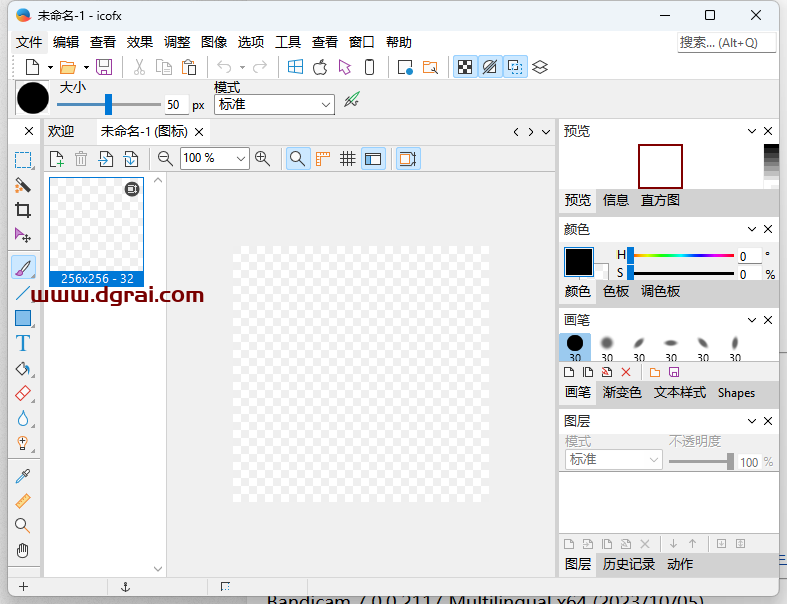The image size is (787, 604).
Task: Select the paint bucket fill tool
Action: [23, 369]
